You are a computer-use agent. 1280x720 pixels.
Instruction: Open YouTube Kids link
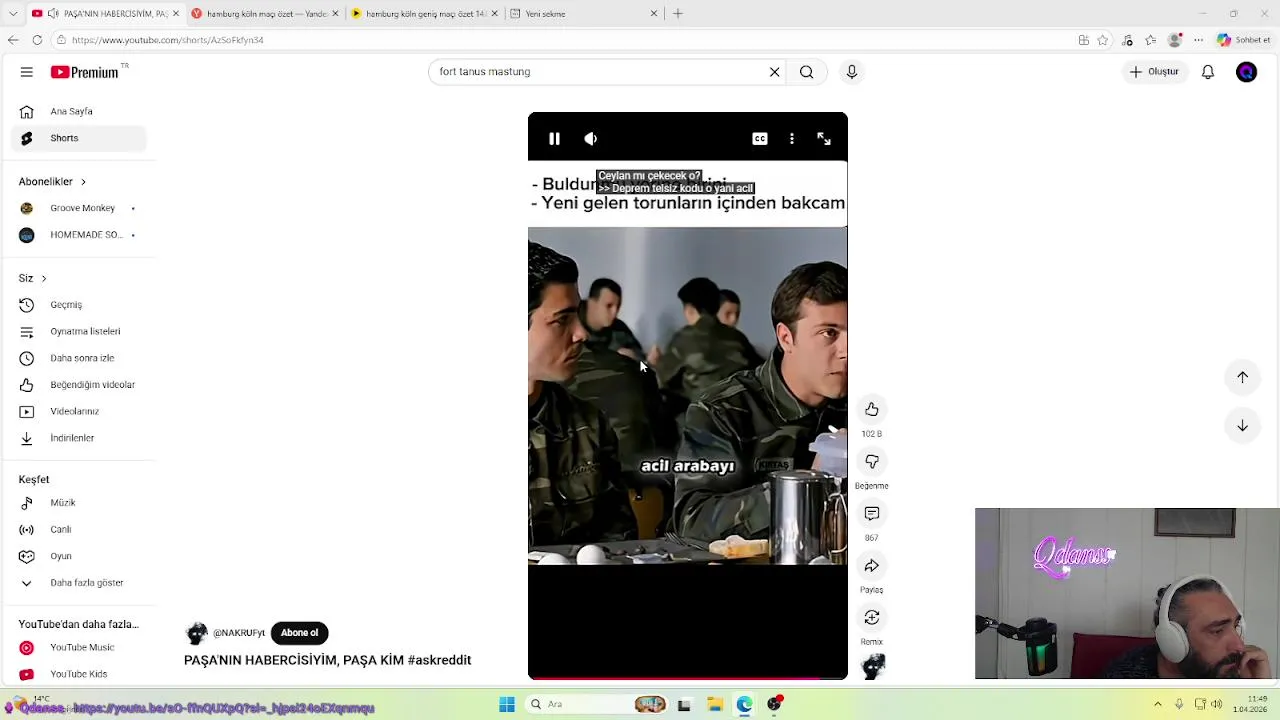click(79, 674)
